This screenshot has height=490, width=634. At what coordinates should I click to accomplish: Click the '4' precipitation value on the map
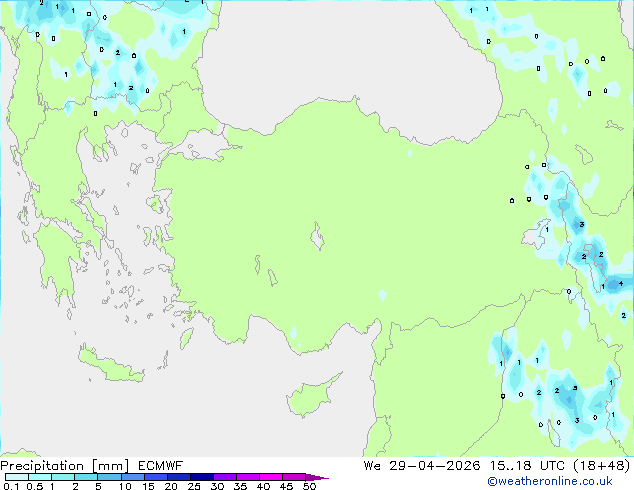coord(621,283)
